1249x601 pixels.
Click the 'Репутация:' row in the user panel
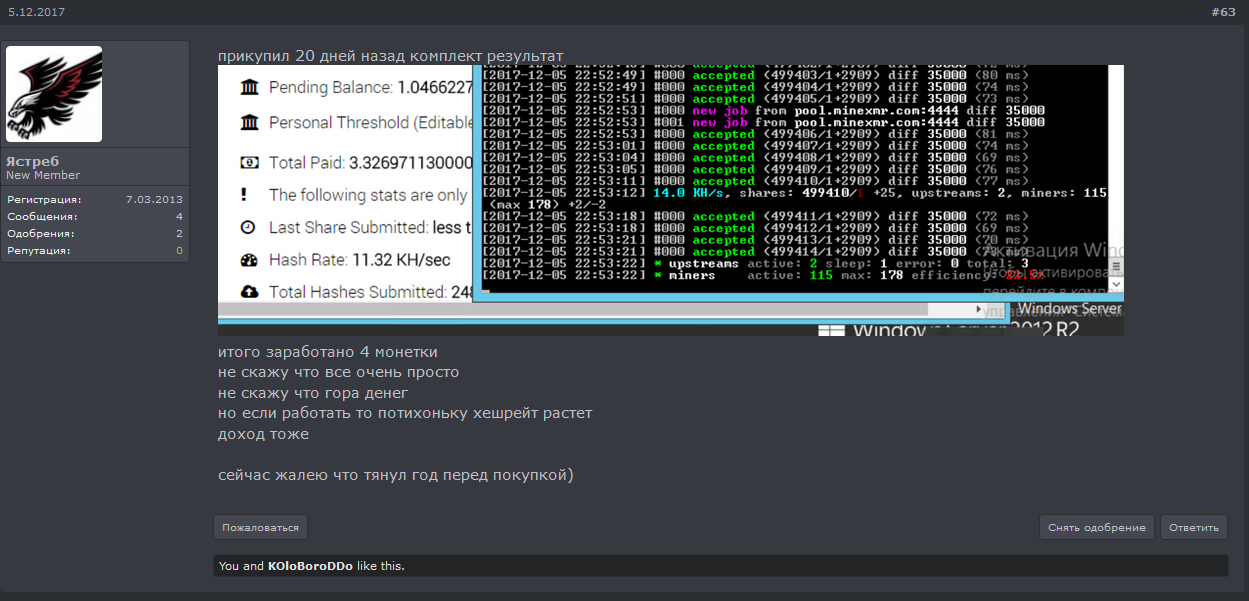point(95,250)
